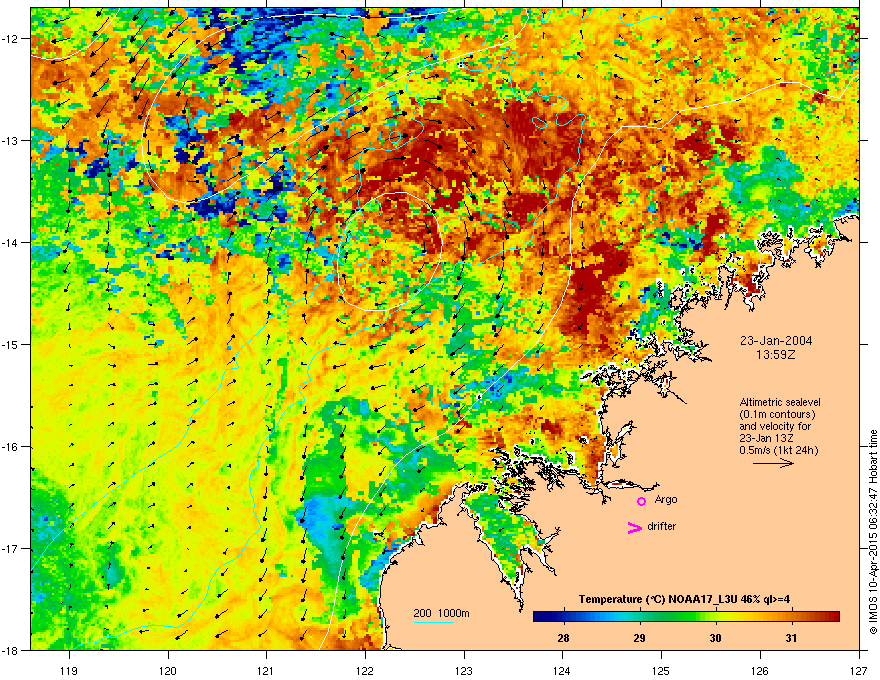Click the latitude axis label '-12'
Screen dimensions: 880x680
(11, 39)
